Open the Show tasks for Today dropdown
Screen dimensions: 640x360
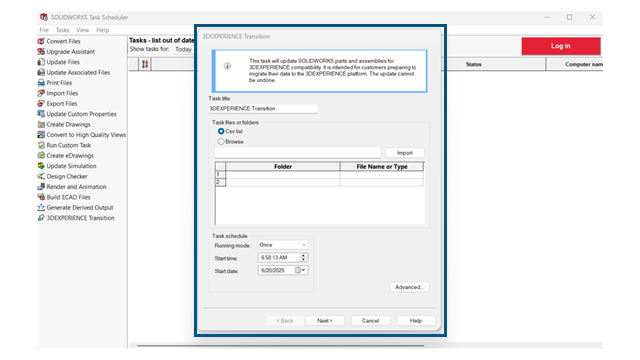coord(184,49)
